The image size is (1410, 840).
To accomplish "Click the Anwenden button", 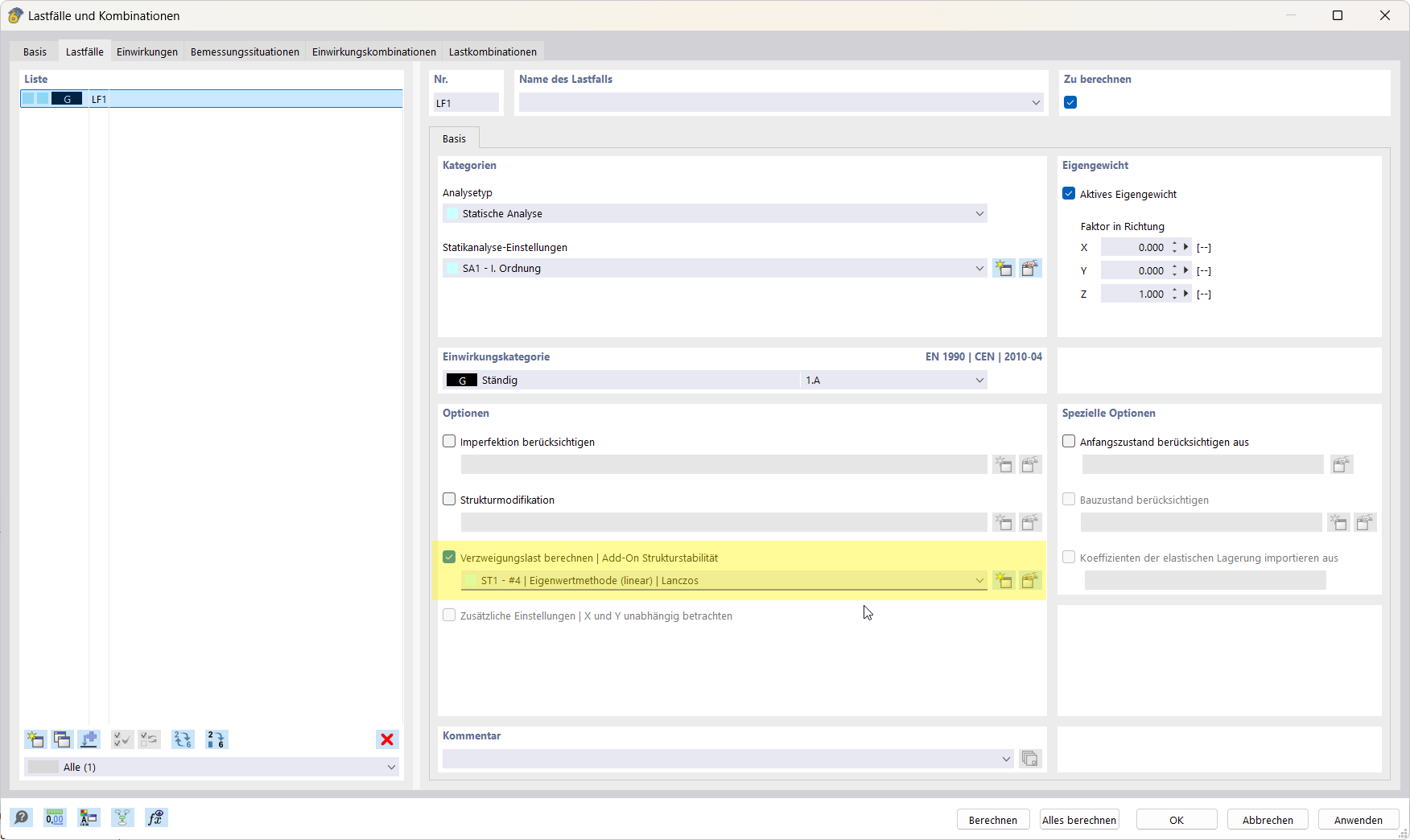I will [1358, 820].
